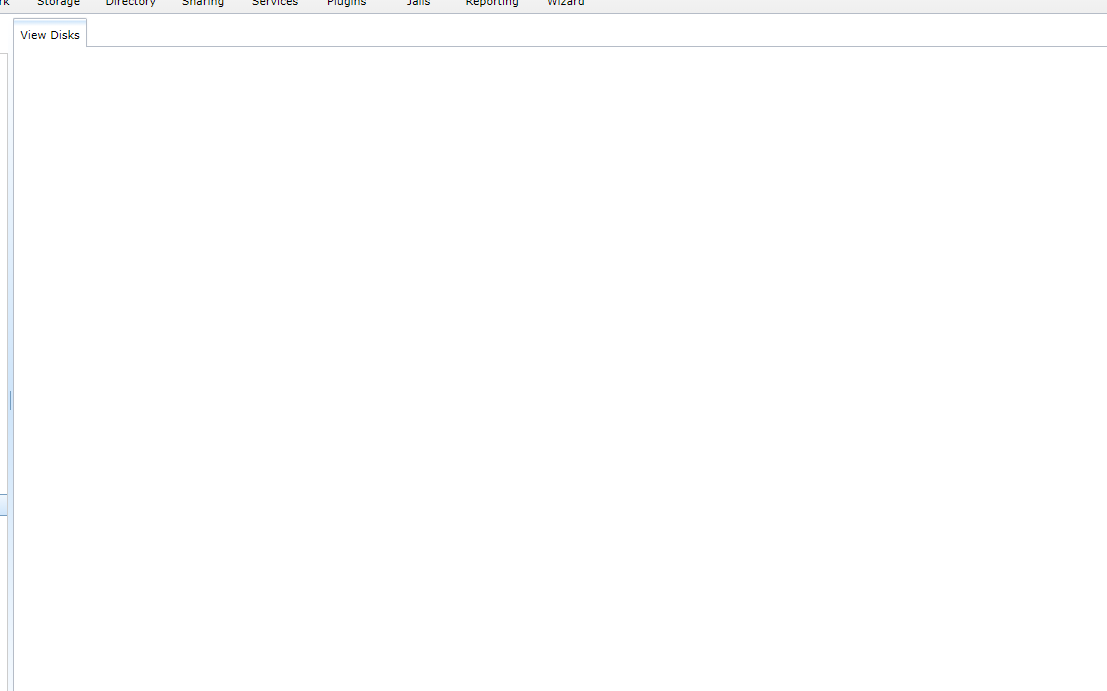
Task: Open the Services menu
Action: click(275, 3)
